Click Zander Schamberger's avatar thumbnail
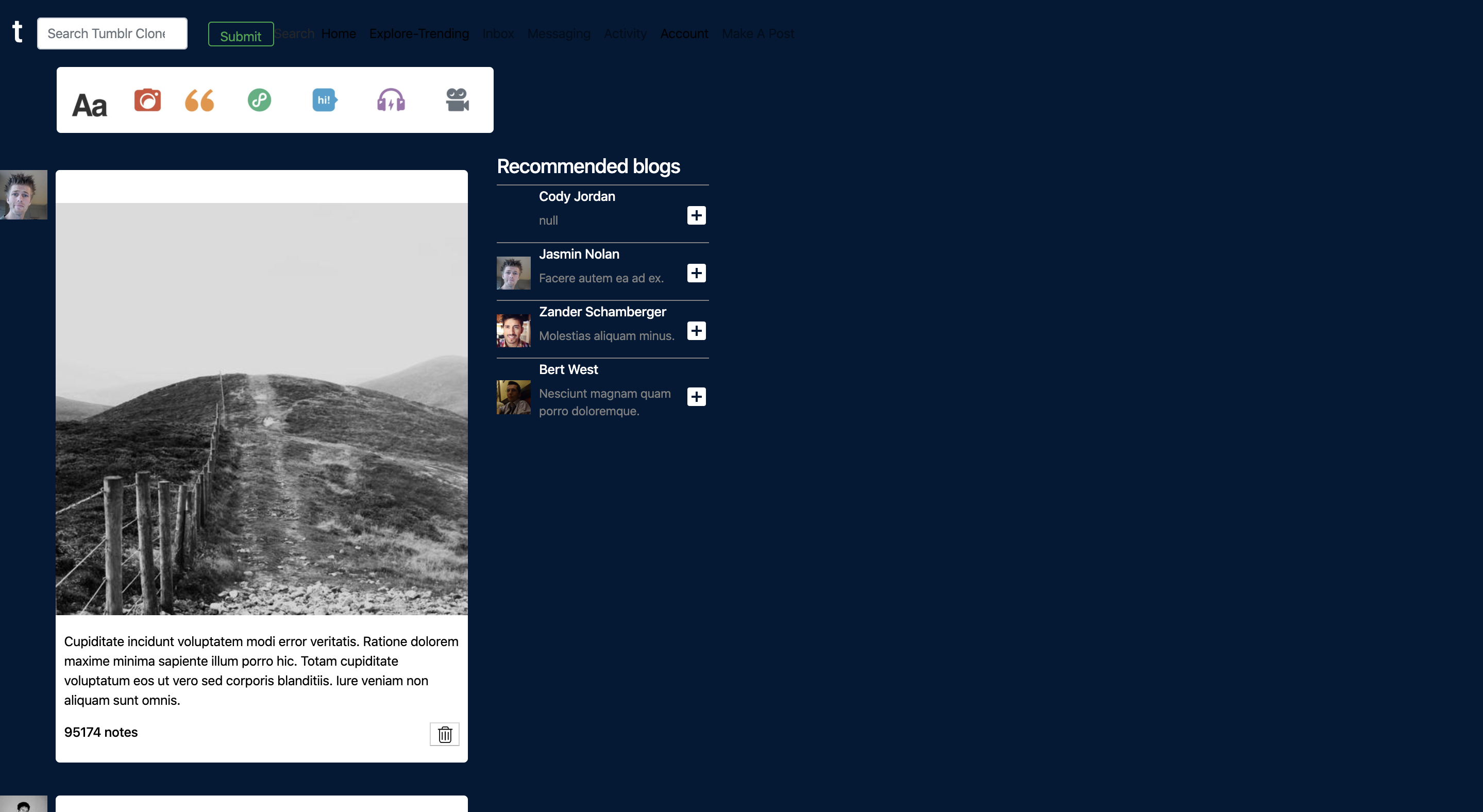This screenshot has height=812, width=1483. [x=513, y=330]
